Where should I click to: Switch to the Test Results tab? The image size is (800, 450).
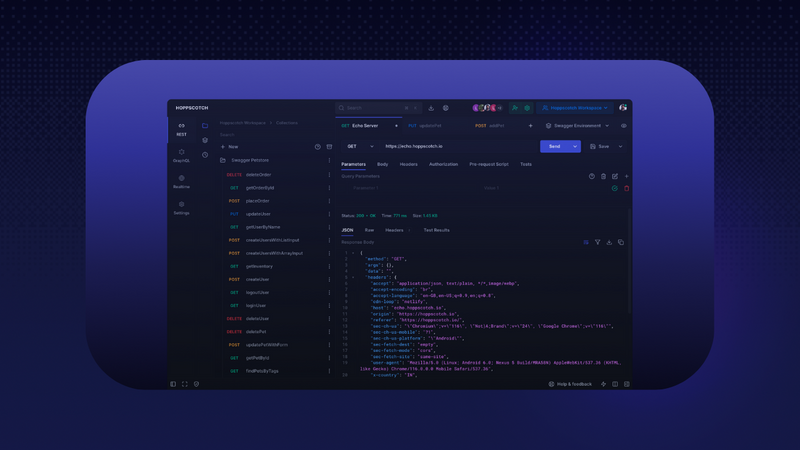tap(437, 230)
